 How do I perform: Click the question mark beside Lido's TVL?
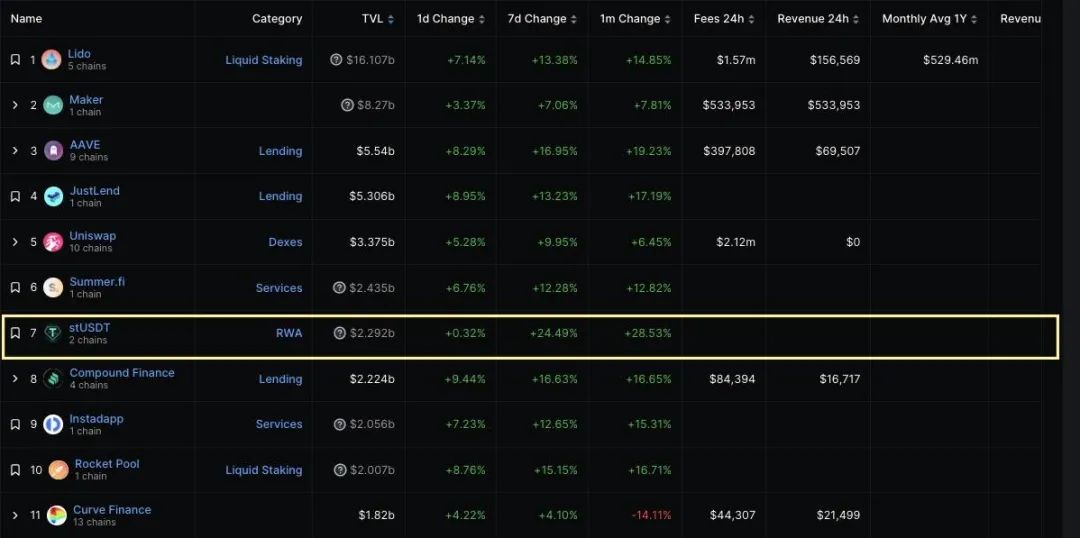pos(336,60)
